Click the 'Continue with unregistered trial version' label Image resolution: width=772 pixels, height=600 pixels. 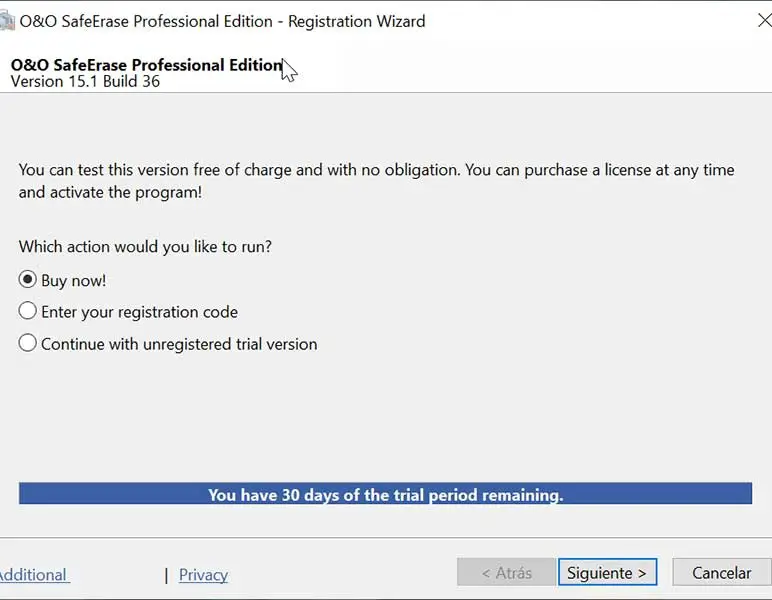click(x=179, y=344)
